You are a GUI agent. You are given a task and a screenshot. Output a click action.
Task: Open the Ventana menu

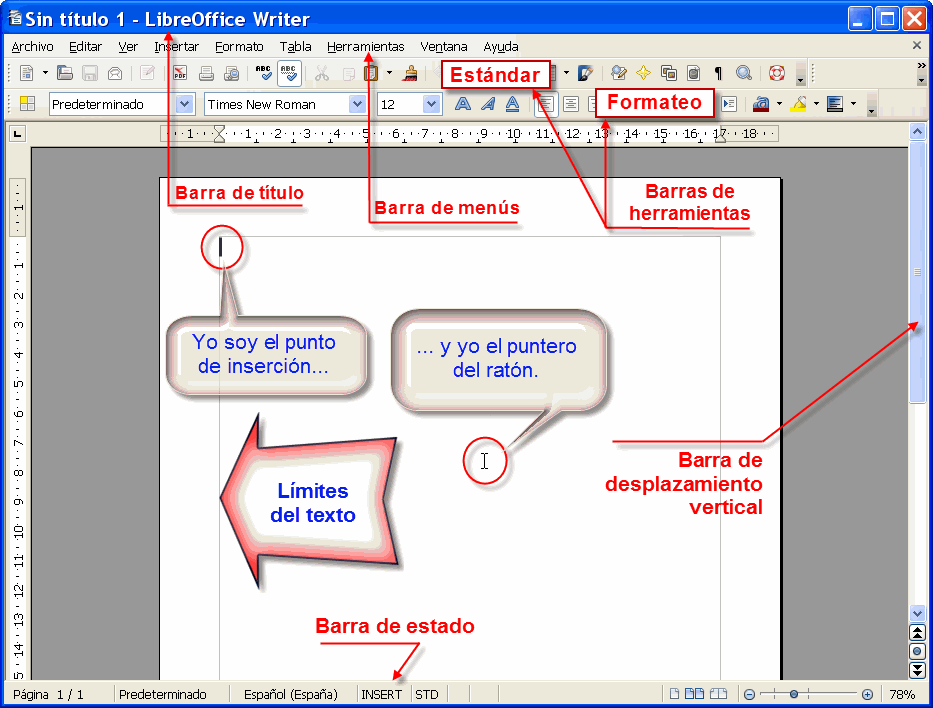click(444, 46)
